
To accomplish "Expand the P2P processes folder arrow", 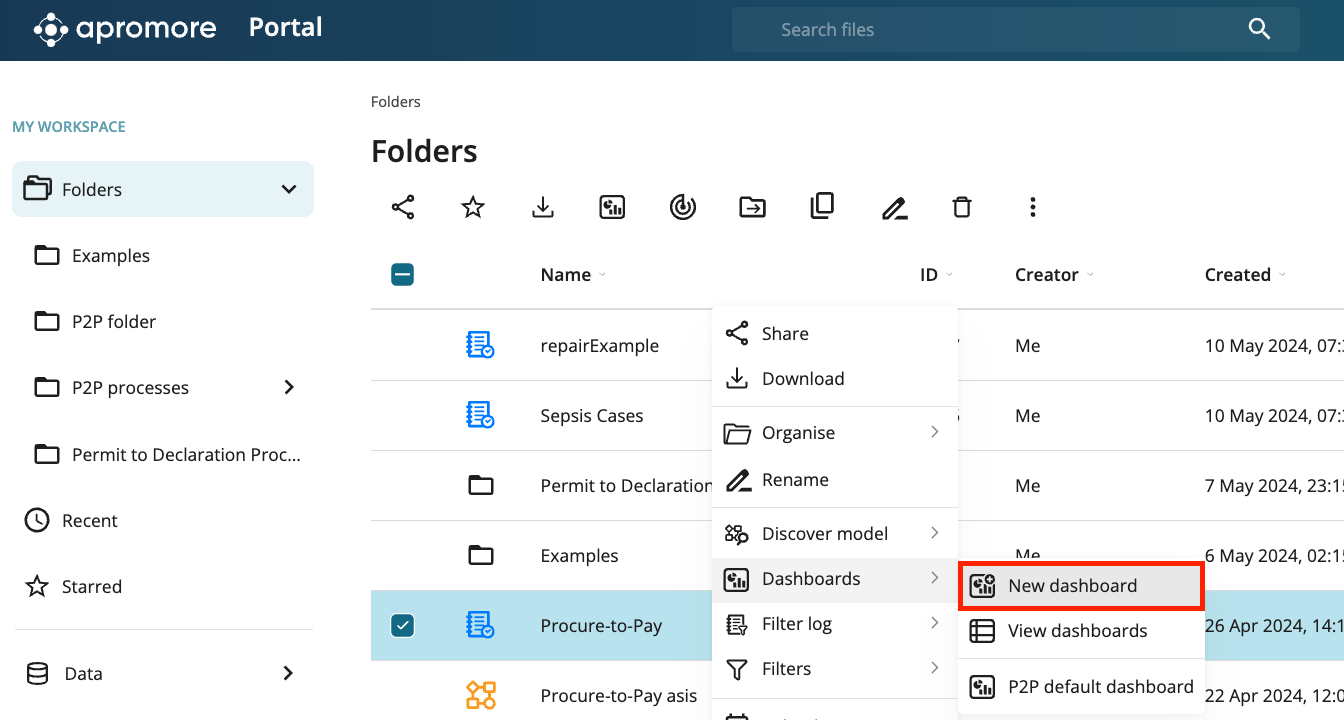I will pyautogui.click(x=289, y=387).
